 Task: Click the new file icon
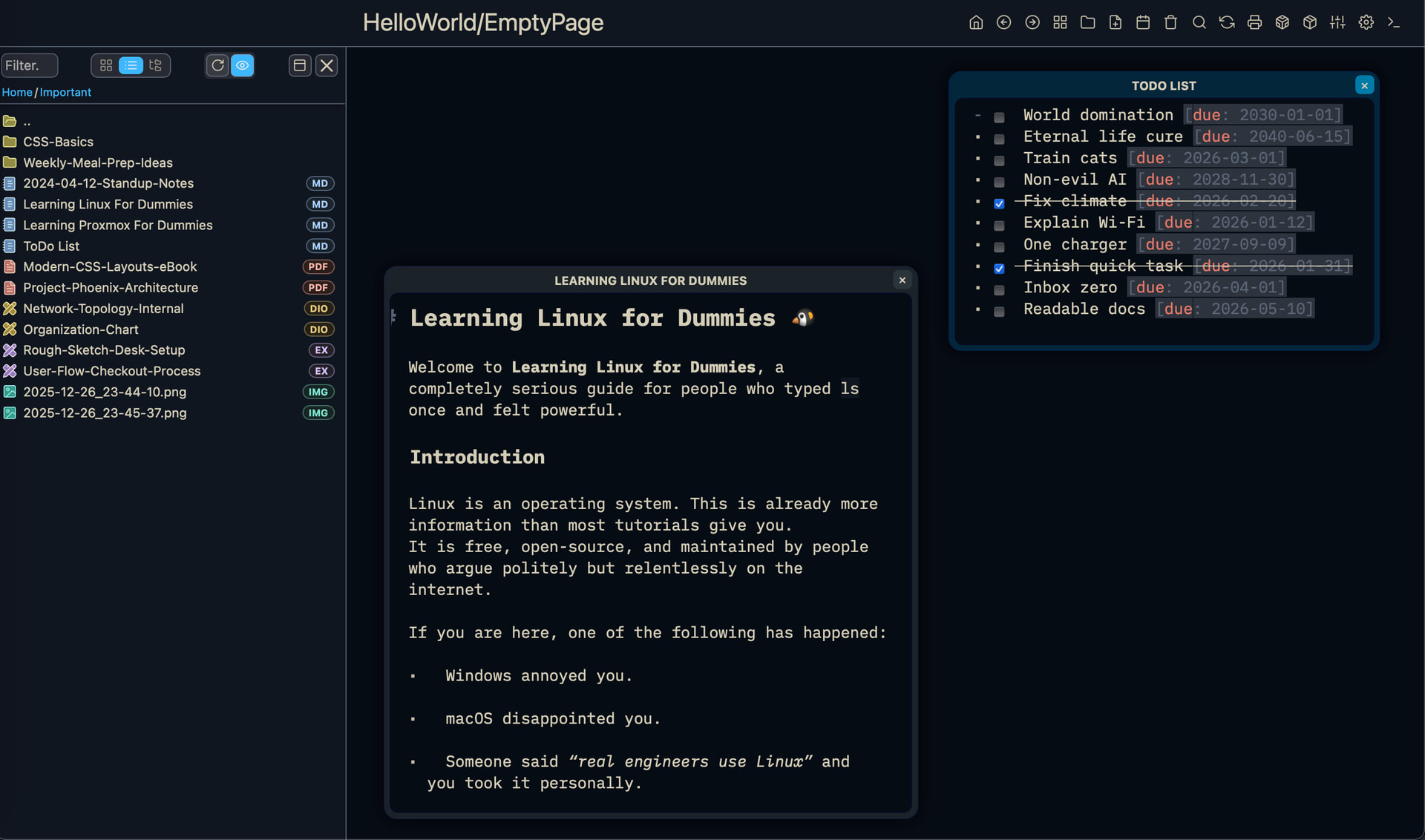click(x=1115, y=22)
